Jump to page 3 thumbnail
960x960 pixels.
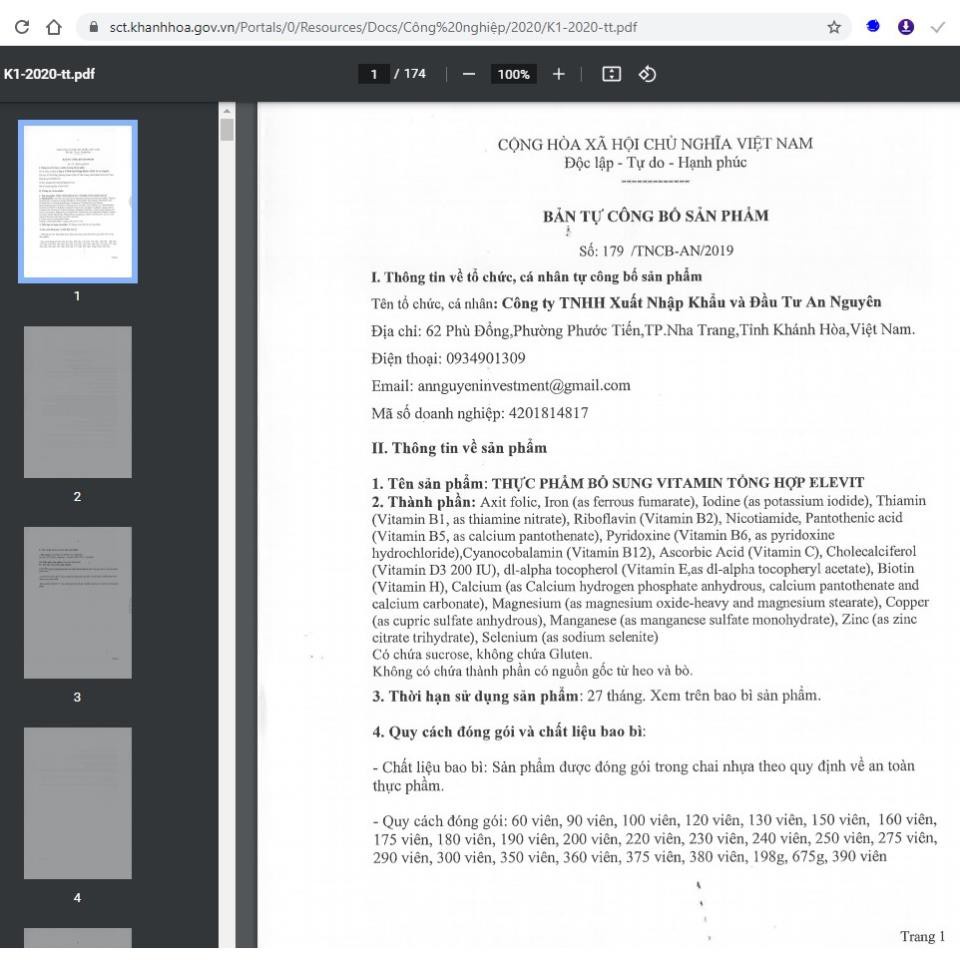[x=78, y=602]
